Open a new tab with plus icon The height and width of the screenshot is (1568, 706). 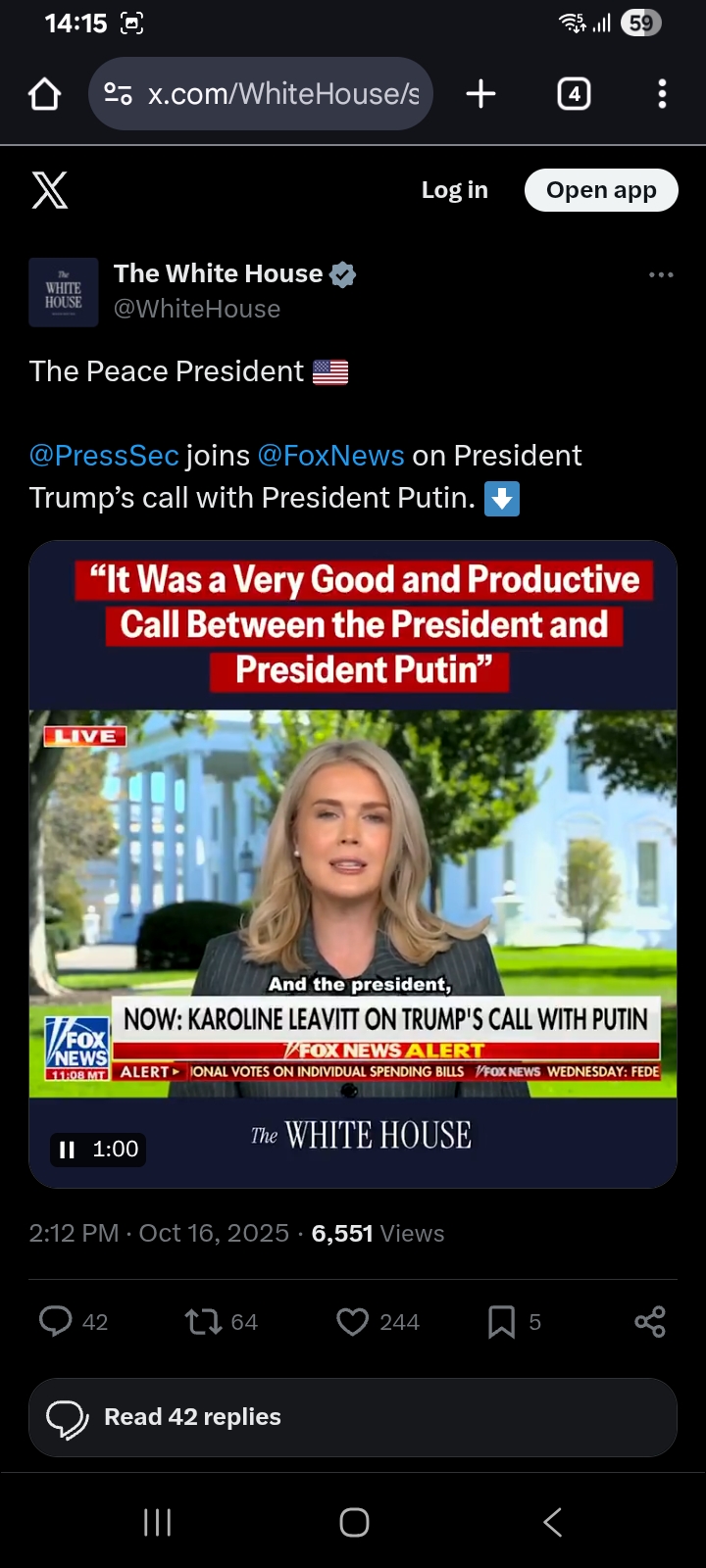click(480, 94)
